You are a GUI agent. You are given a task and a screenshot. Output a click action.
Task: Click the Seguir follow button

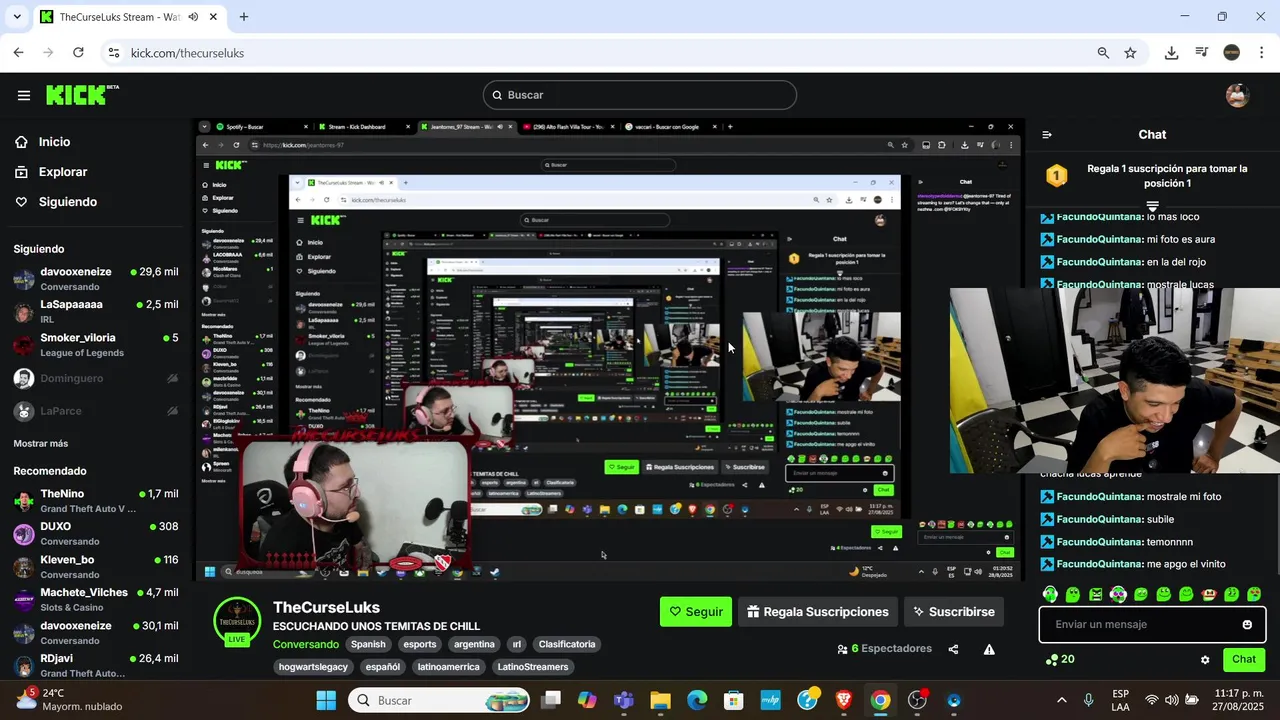696,612
